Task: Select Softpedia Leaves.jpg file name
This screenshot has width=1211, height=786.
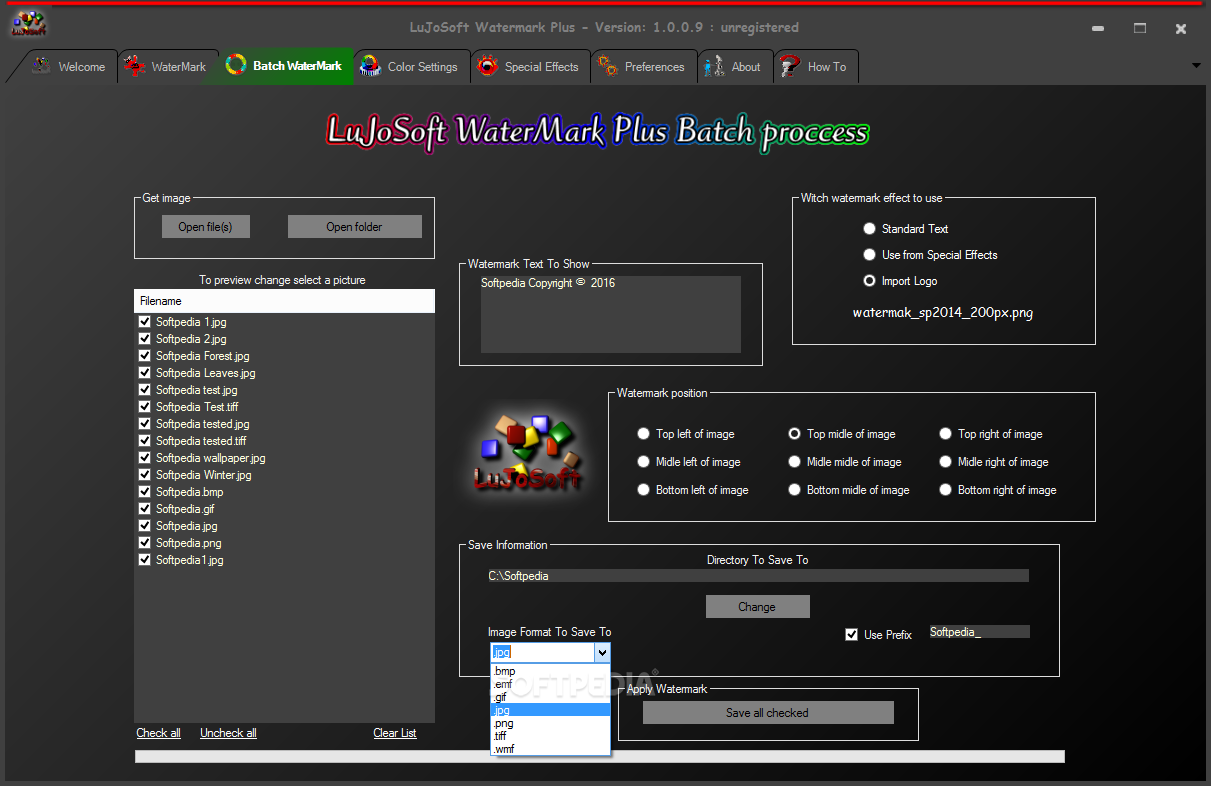Action: coord(206,373)
